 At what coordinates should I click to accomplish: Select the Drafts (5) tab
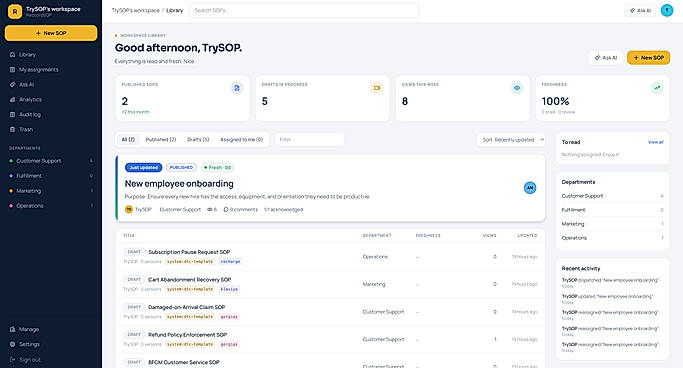tap(198, 140)
